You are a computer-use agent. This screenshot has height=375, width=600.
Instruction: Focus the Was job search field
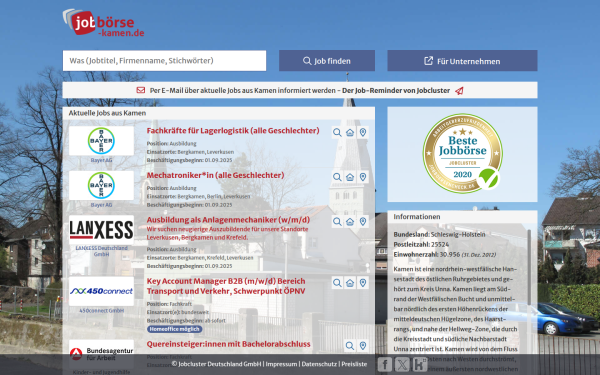tap(165, 61)
